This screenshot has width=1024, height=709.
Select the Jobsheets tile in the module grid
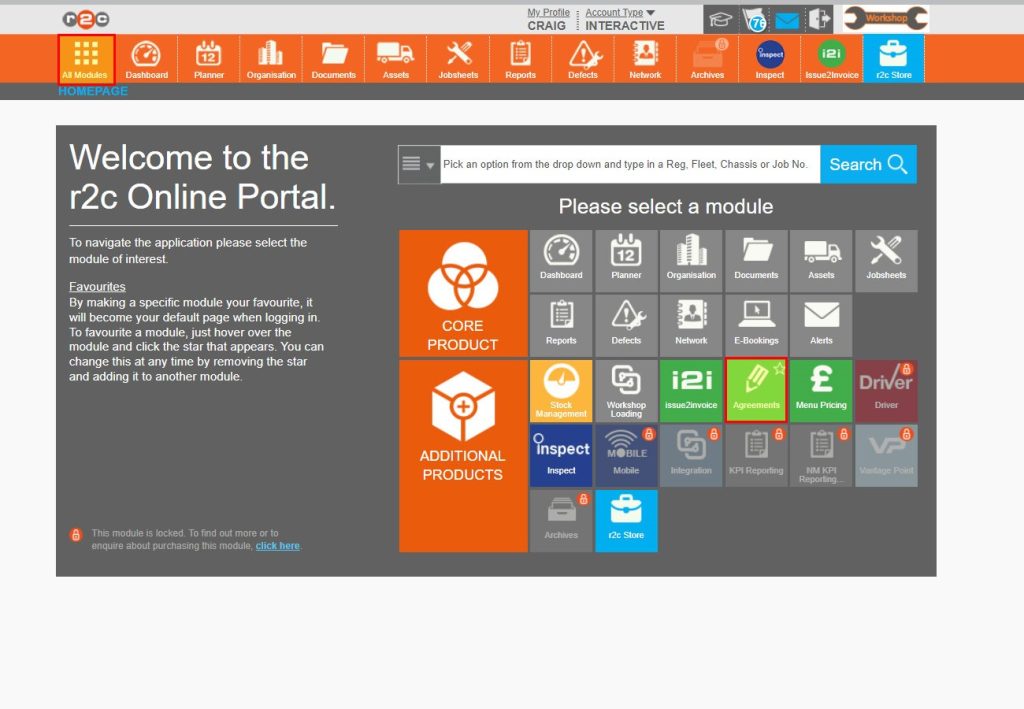tap(886, 260)
